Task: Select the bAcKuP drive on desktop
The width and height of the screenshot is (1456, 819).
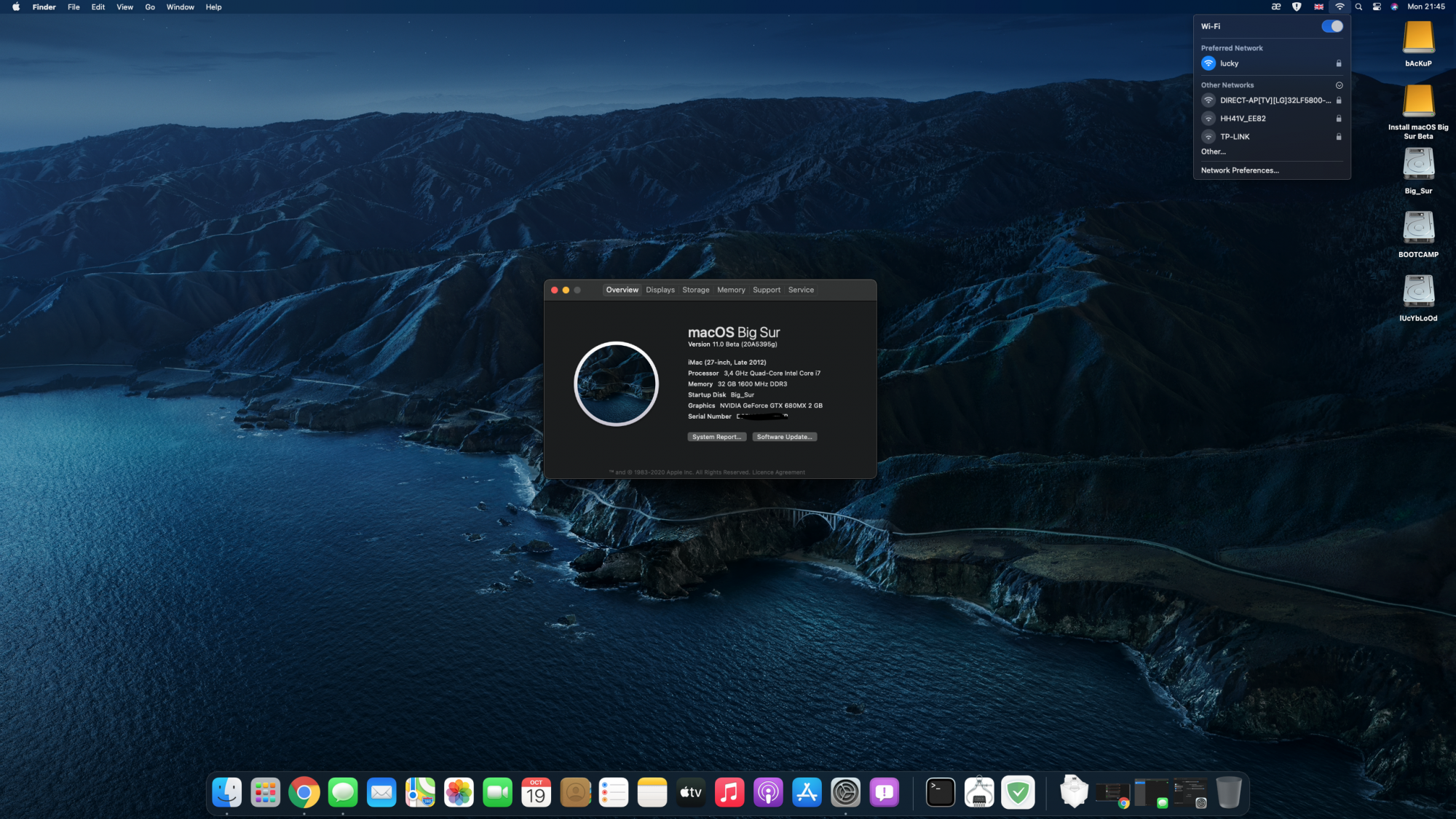Action: (x=1418, y=44)
